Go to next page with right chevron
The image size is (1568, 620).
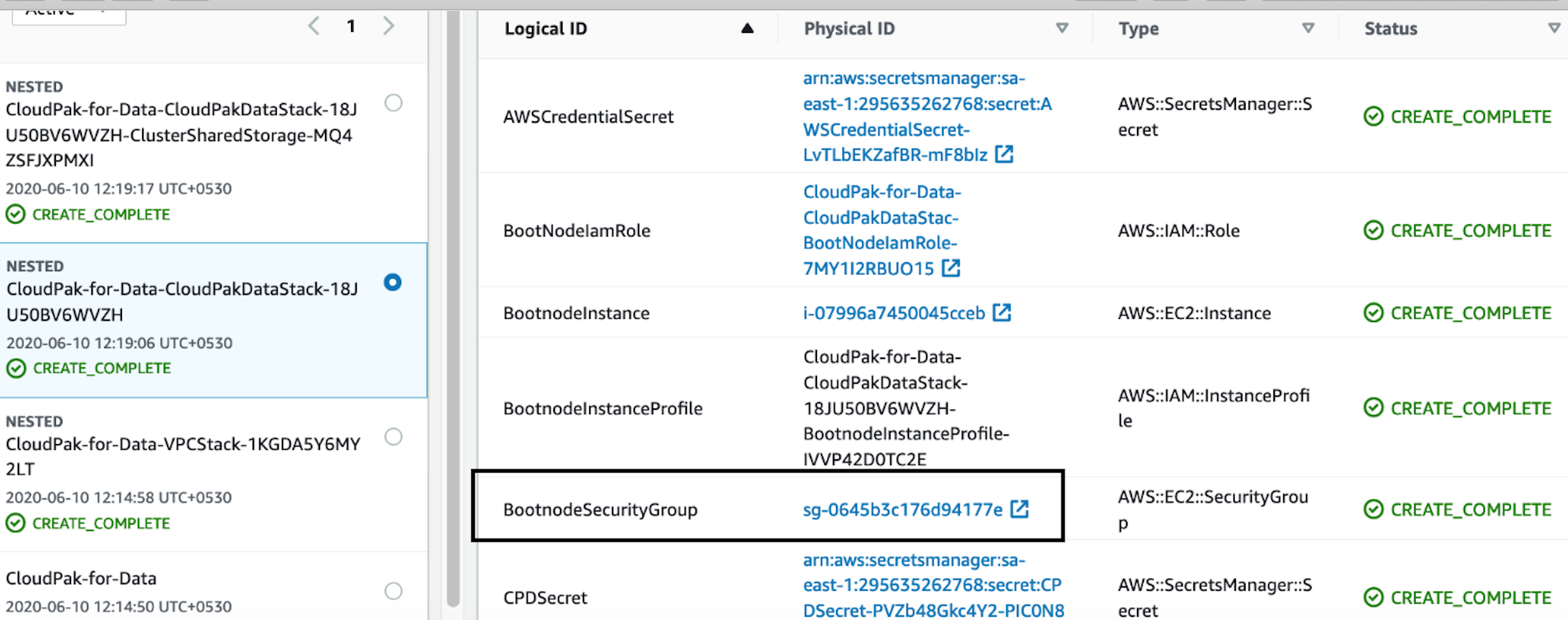pos(389,26)
